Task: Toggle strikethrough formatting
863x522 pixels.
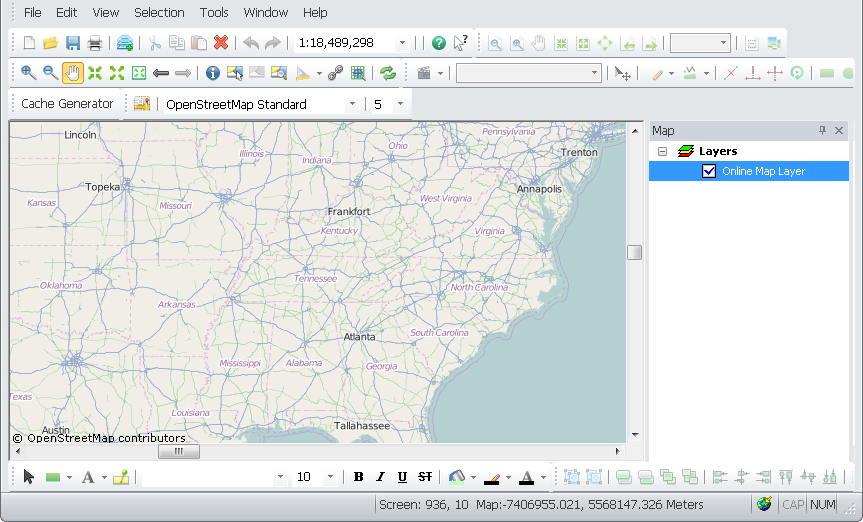Action: coord(424,477)
